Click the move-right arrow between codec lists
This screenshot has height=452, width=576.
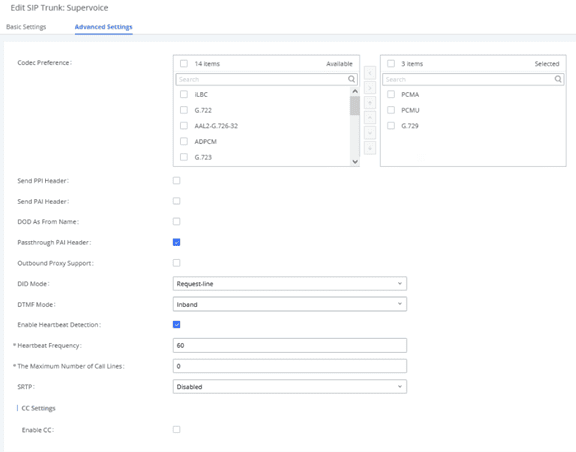370,88
